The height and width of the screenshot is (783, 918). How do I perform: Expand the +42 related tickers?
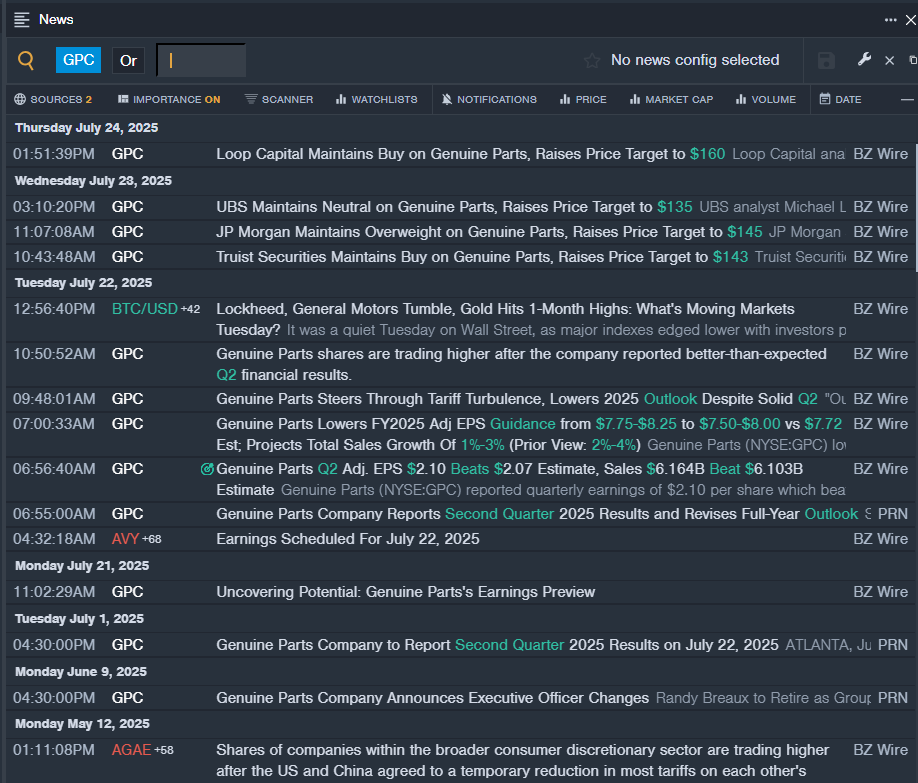click(x=190, y=309)
